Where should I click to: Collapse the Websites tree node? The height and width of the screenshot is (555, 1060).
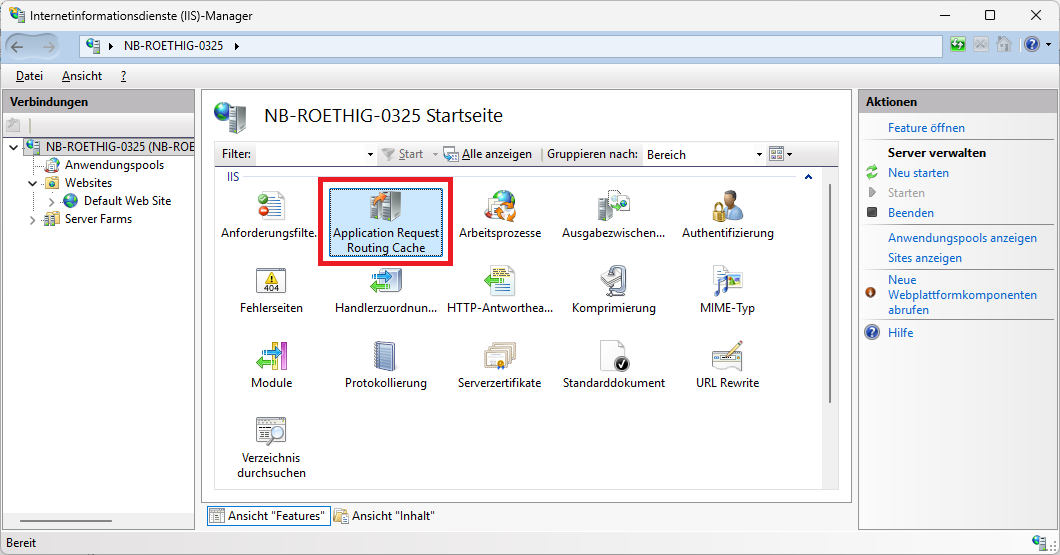[x=32, y=183]
